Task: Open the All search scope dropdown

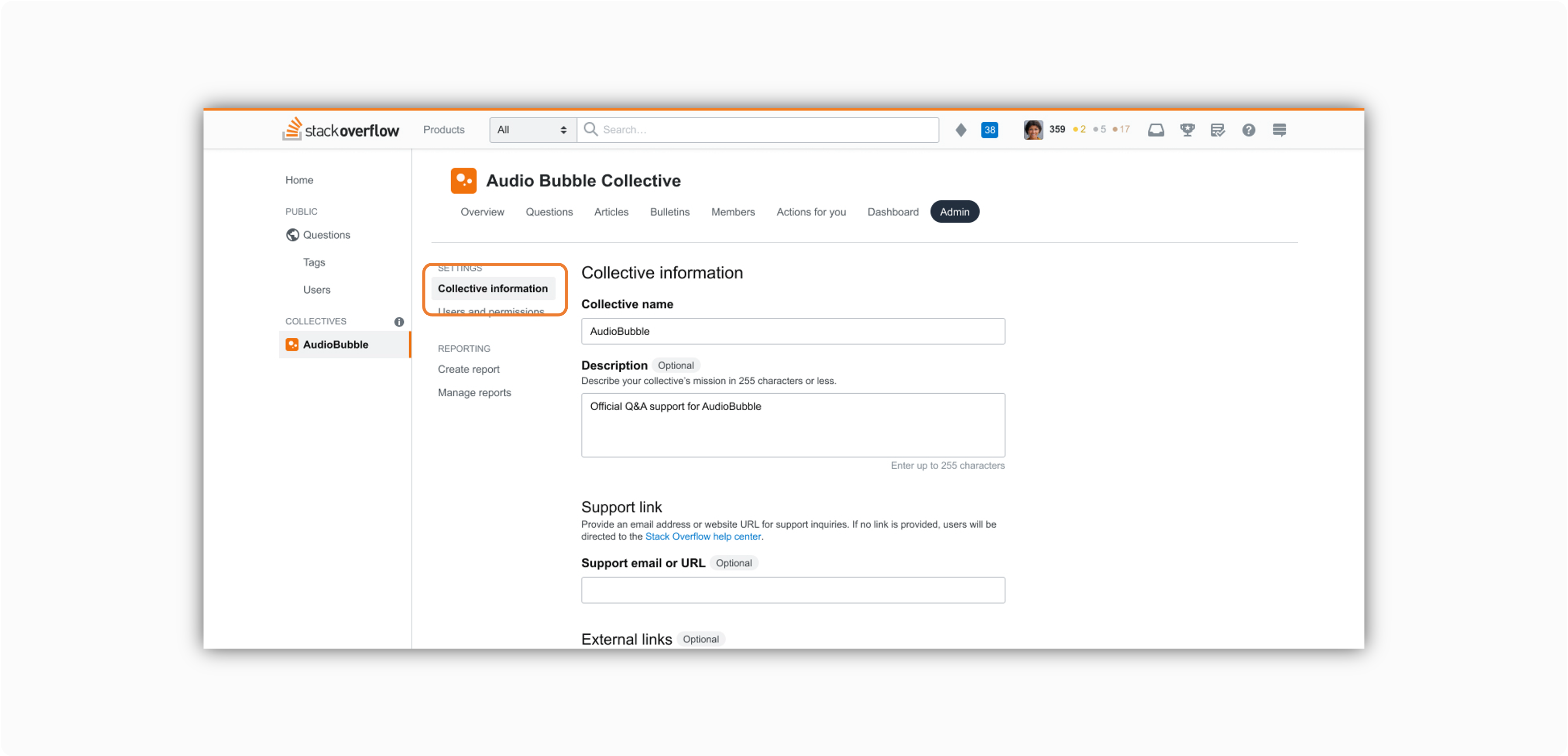Action: pos(532,130)
